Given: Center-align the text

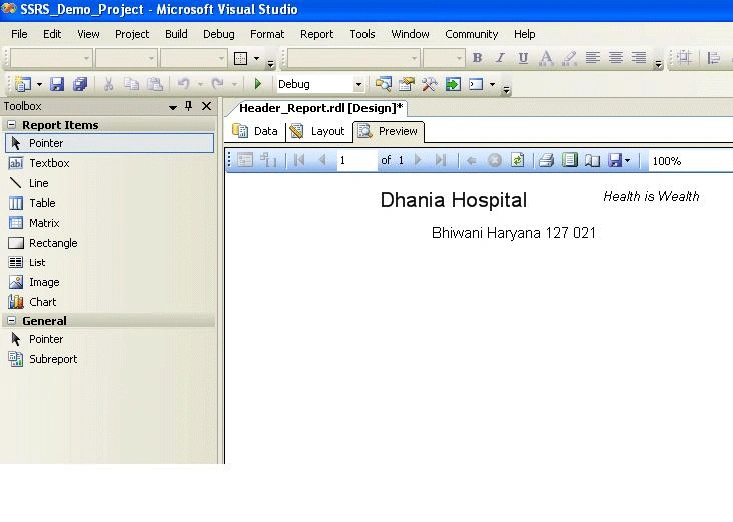Looking at the screenshot, I should 616,58.
